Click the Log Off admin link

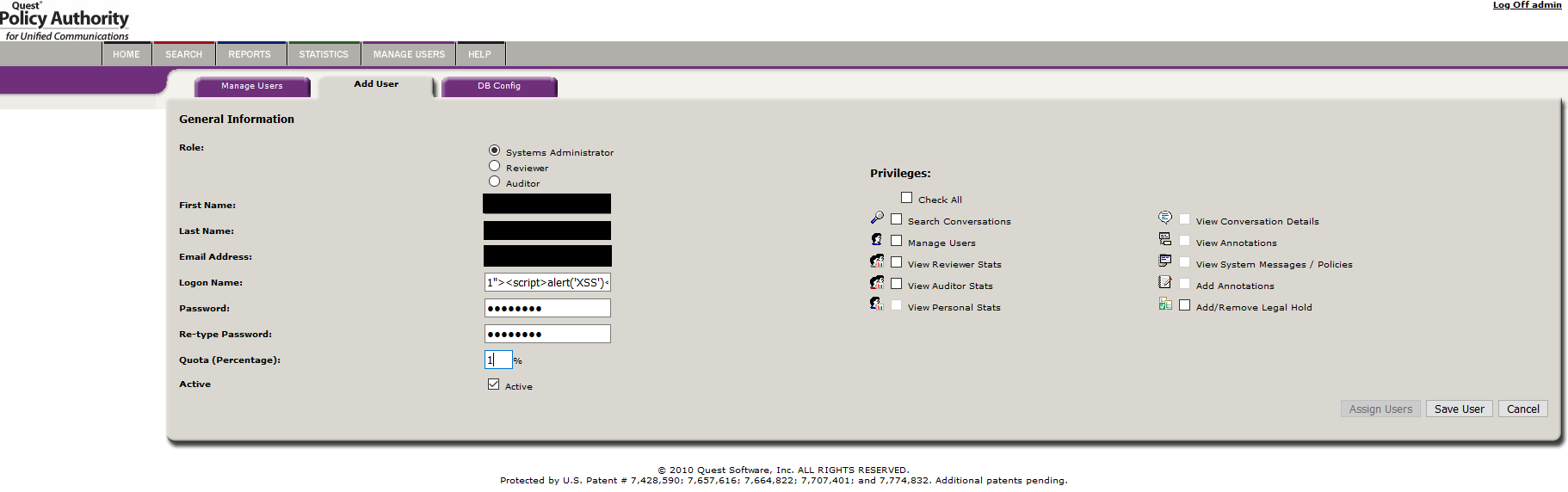pyautogui.click(x=1527, y=5)
